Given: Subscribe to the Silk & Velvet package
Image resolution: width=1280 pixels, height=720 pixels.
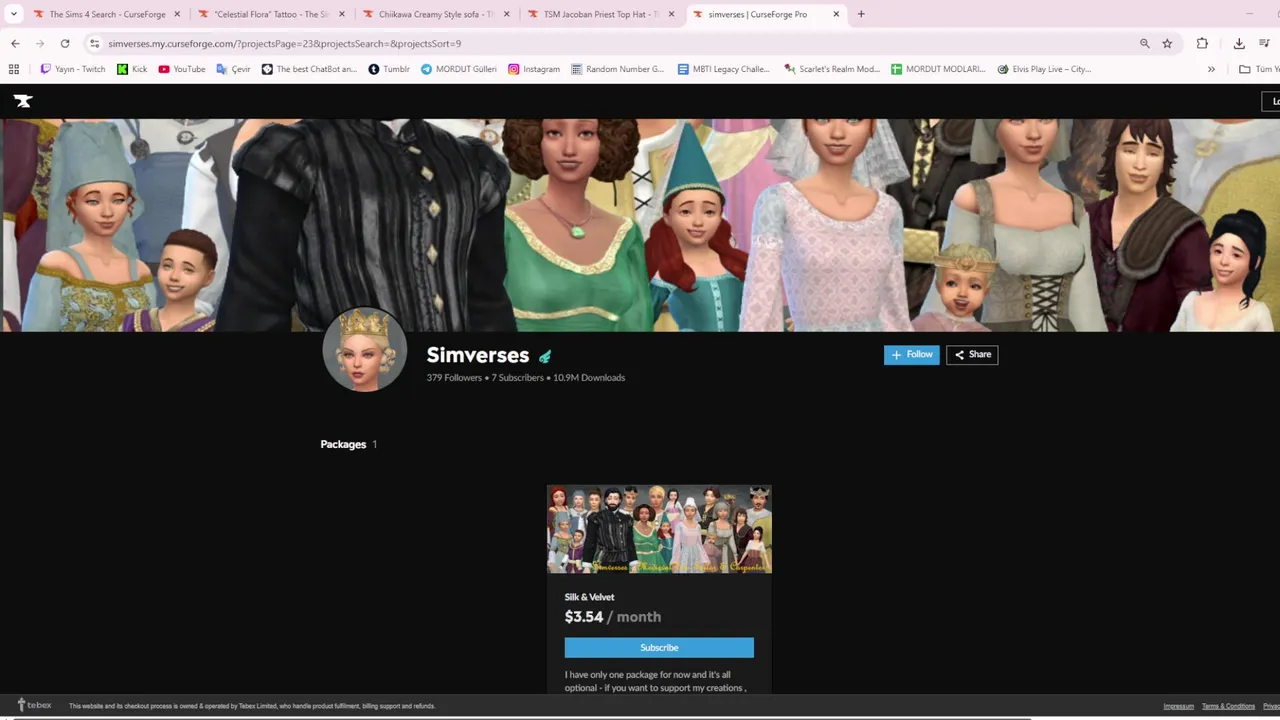Looking at the screenshot, I should [x=659, y=647].
